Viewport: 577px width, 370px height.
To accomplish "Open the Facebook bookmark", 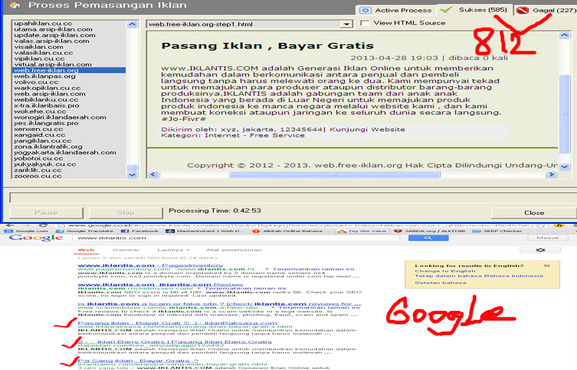I will click(x=140, y=231).
